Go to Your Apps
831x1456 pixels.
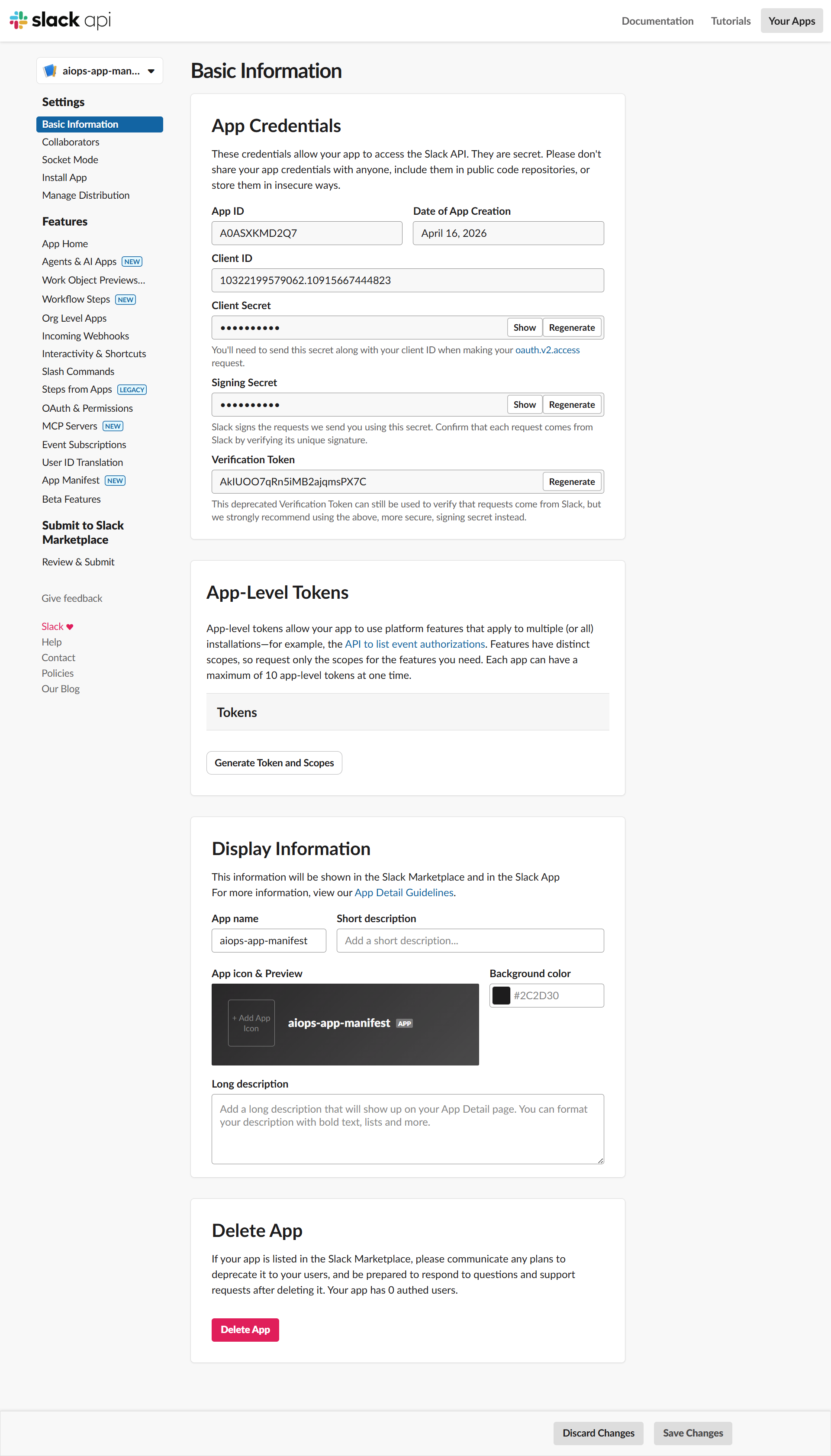tap(792, 21)
